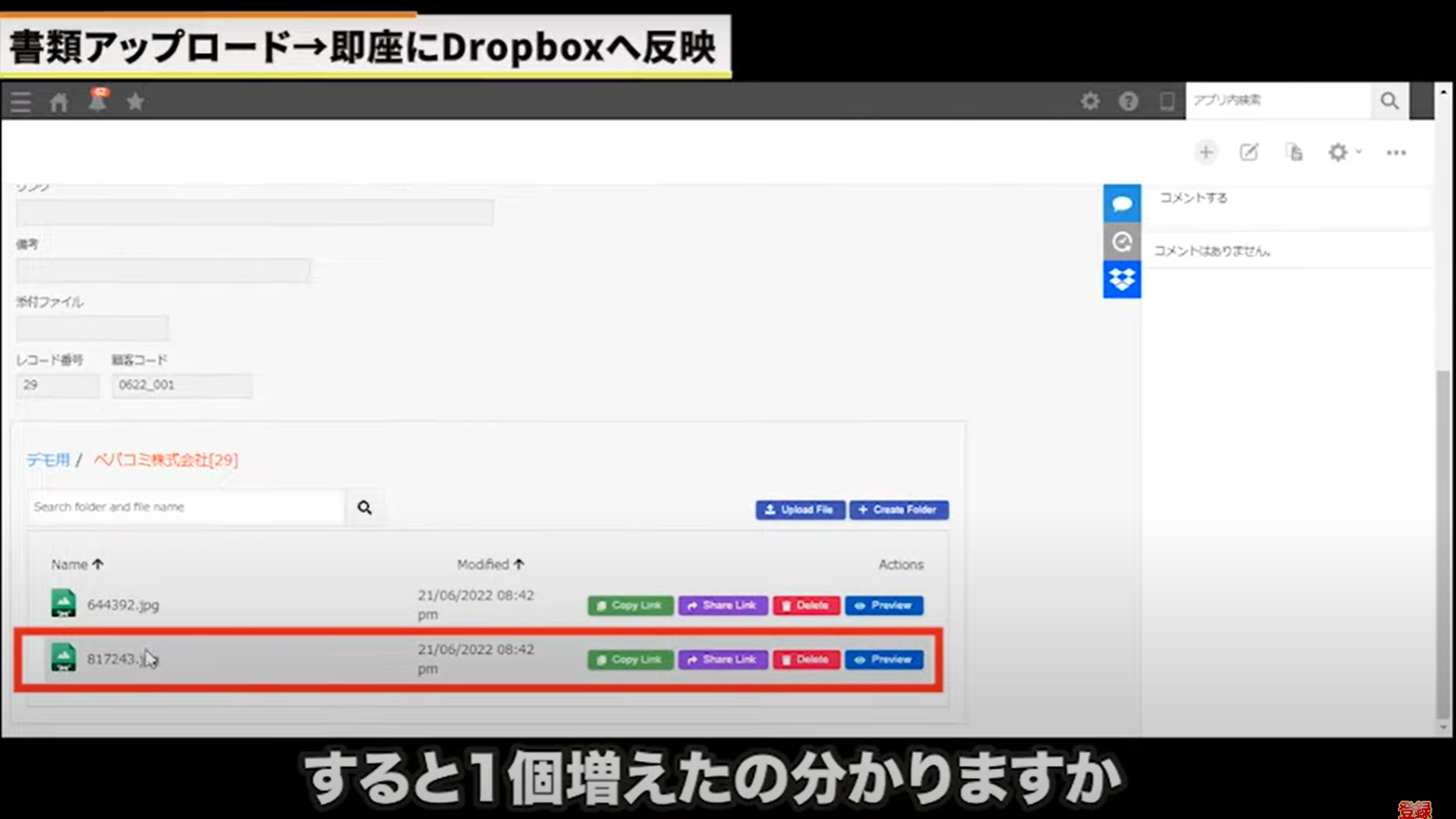This screenshot has width=1456, height=819.
Task: Preview the 644392.jpg file
Action: click(x=884, y=606)
